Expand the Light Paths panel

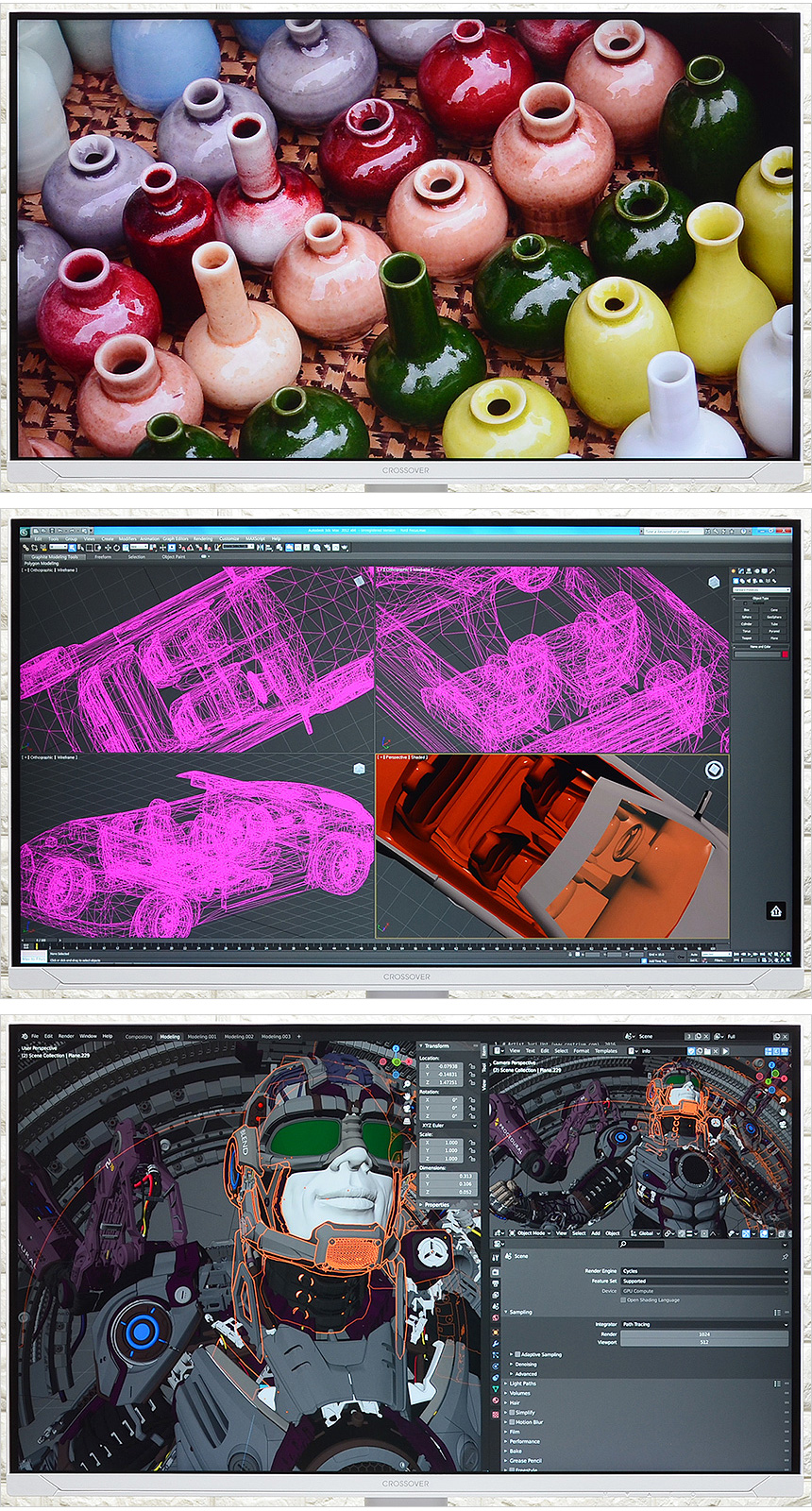[x=522, y=1384]
